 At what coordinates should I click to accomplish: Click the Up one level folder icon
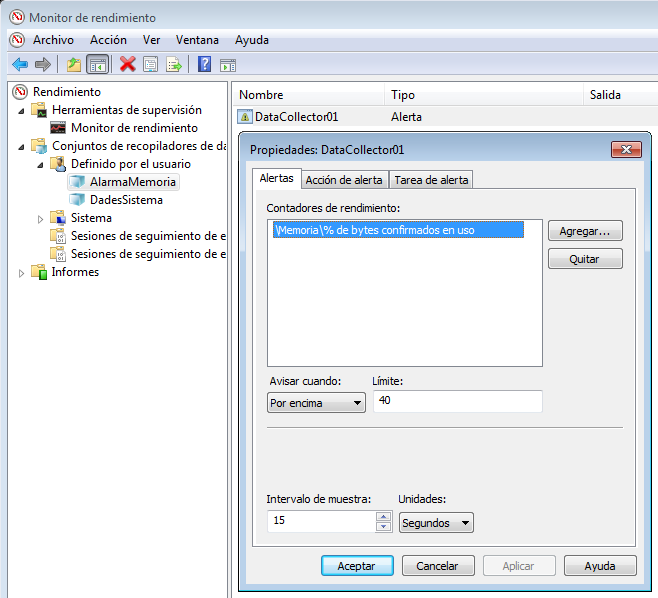point(74,64)
